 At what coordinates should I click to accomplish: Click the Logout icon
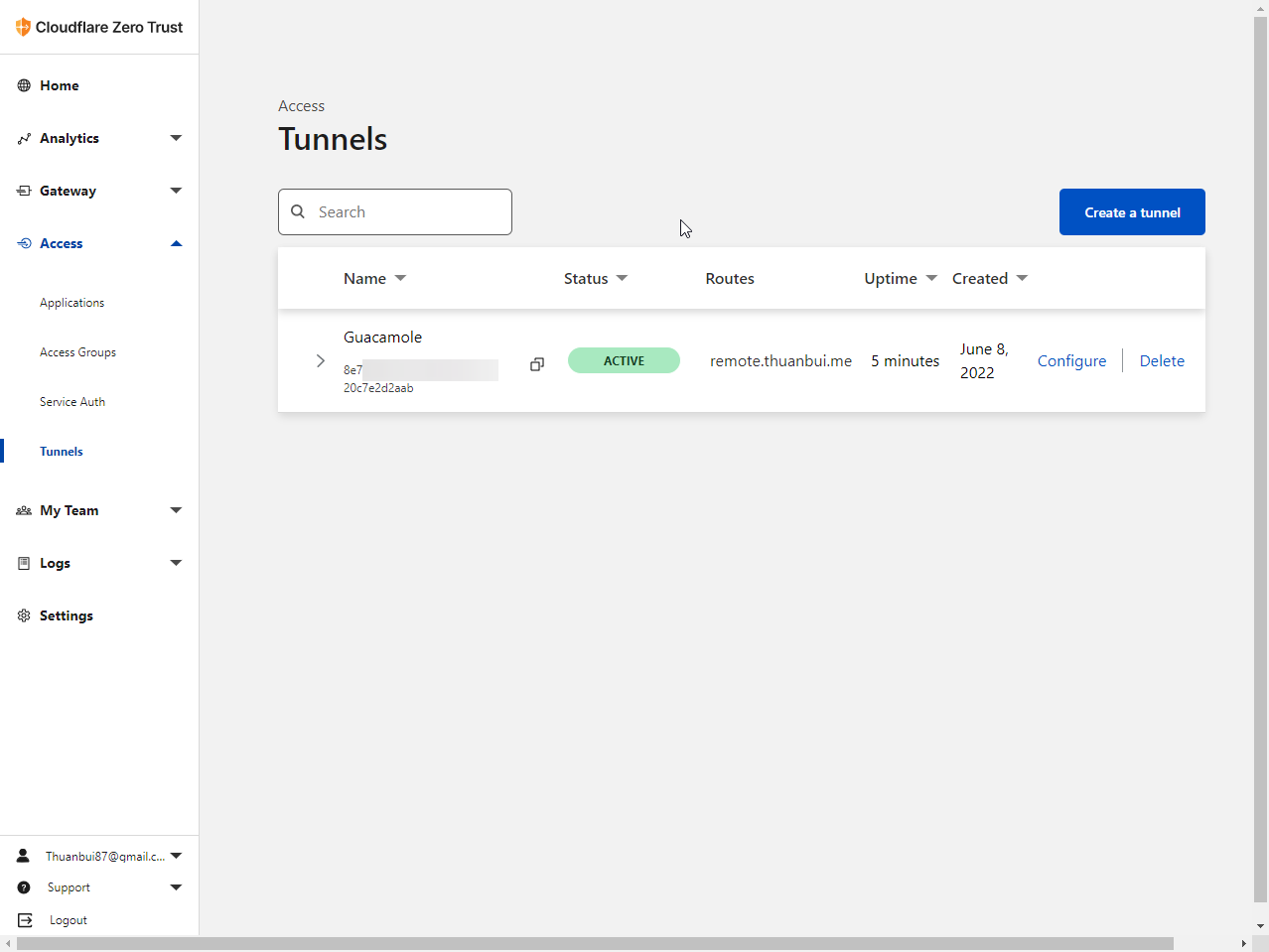coord(25,920)
